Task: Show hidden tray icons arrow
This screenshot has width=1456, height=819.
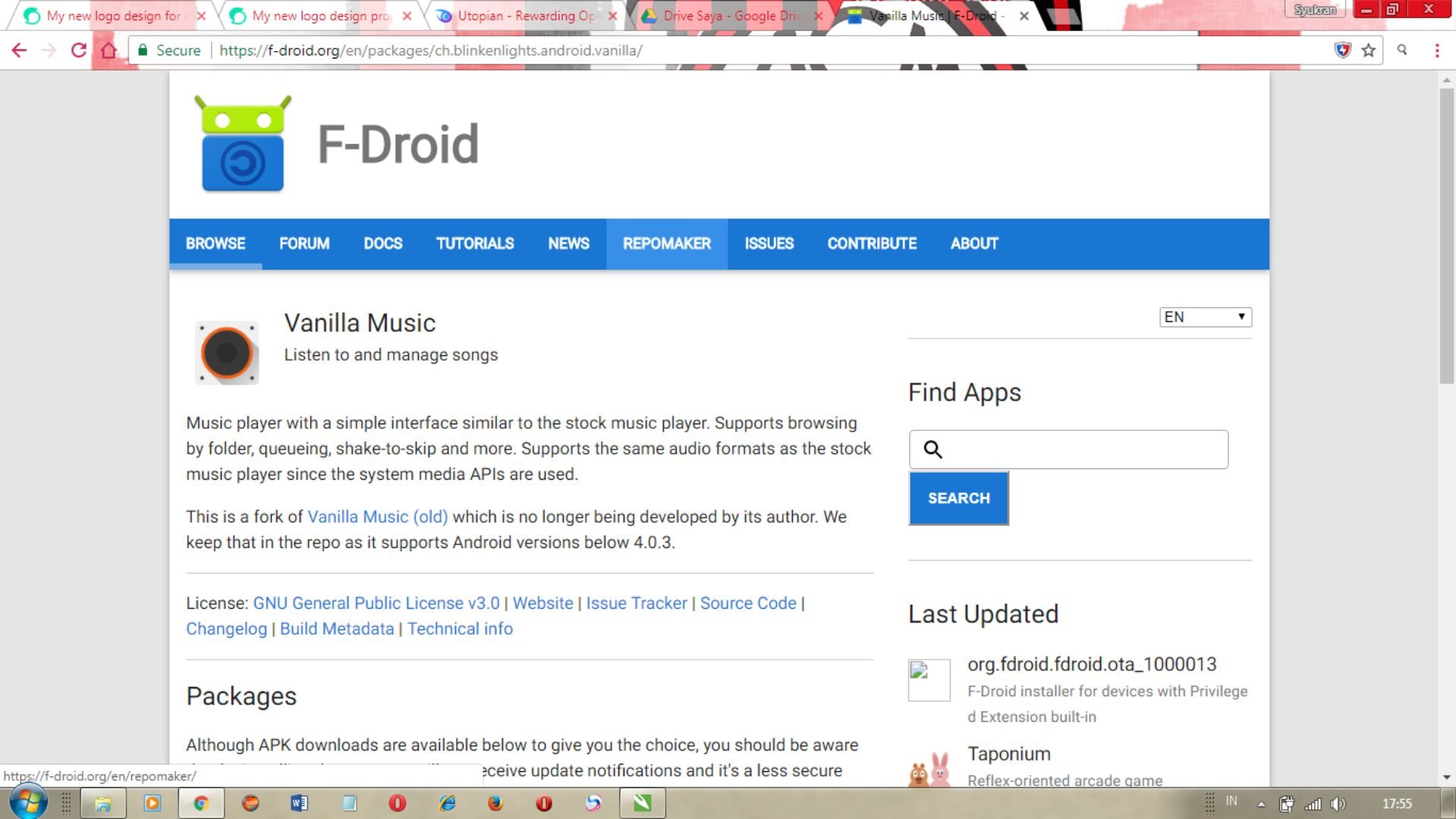Action: coord(1261,804)
